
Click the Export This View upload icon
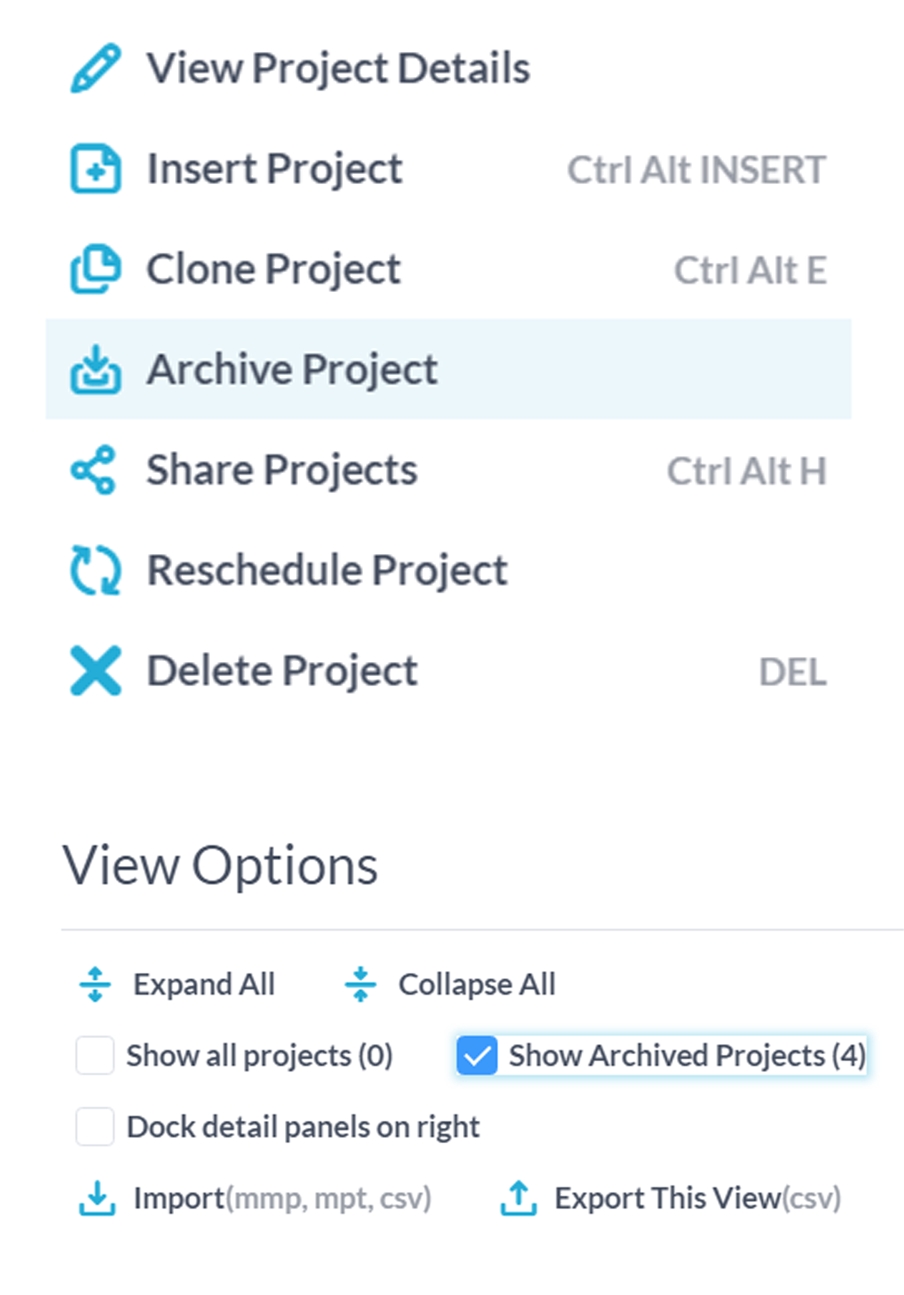(518, 1198)
